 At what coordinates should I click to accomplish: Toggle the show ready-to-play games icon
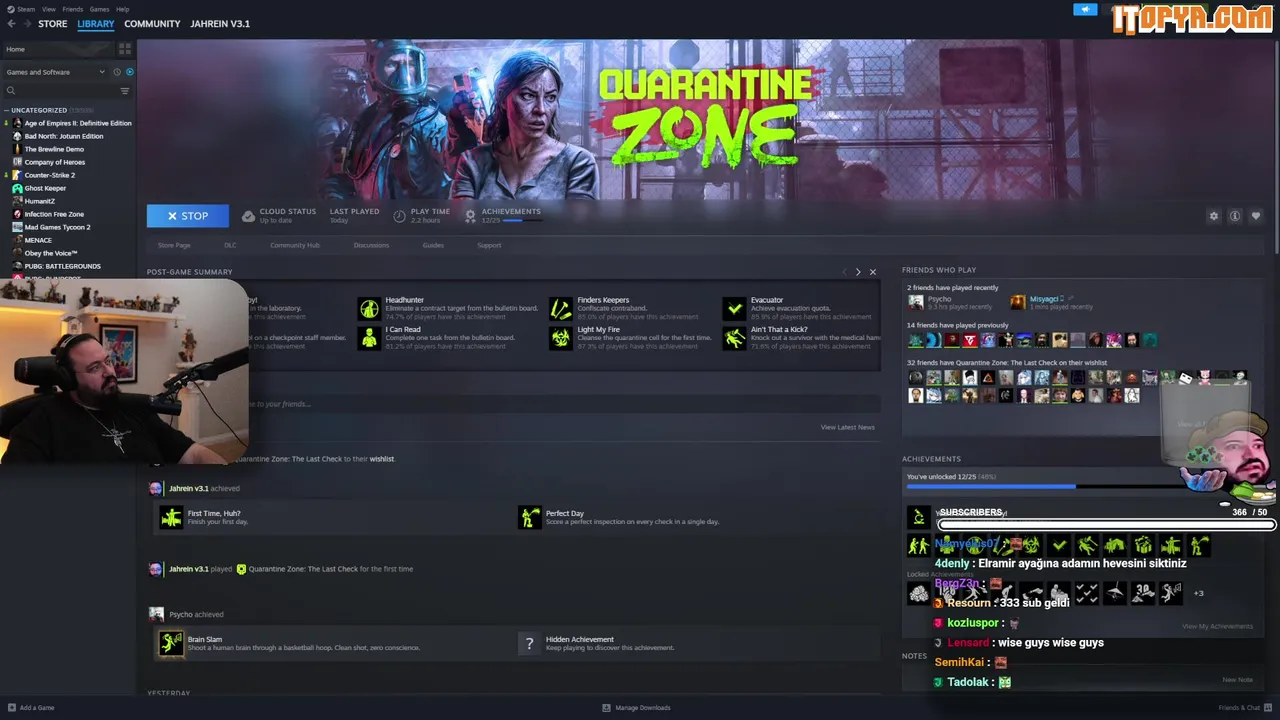click(x=129, y=72)
